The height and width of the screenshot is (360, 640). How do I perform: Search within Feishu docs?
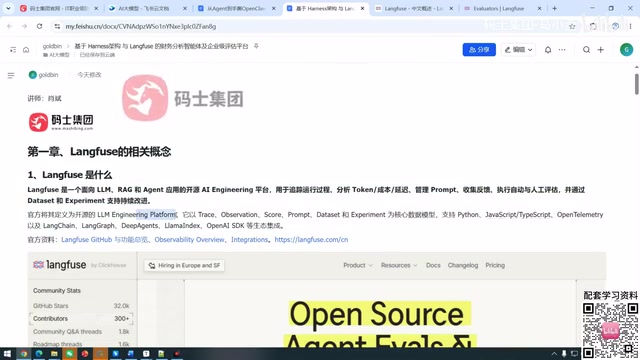coord(587,50)
